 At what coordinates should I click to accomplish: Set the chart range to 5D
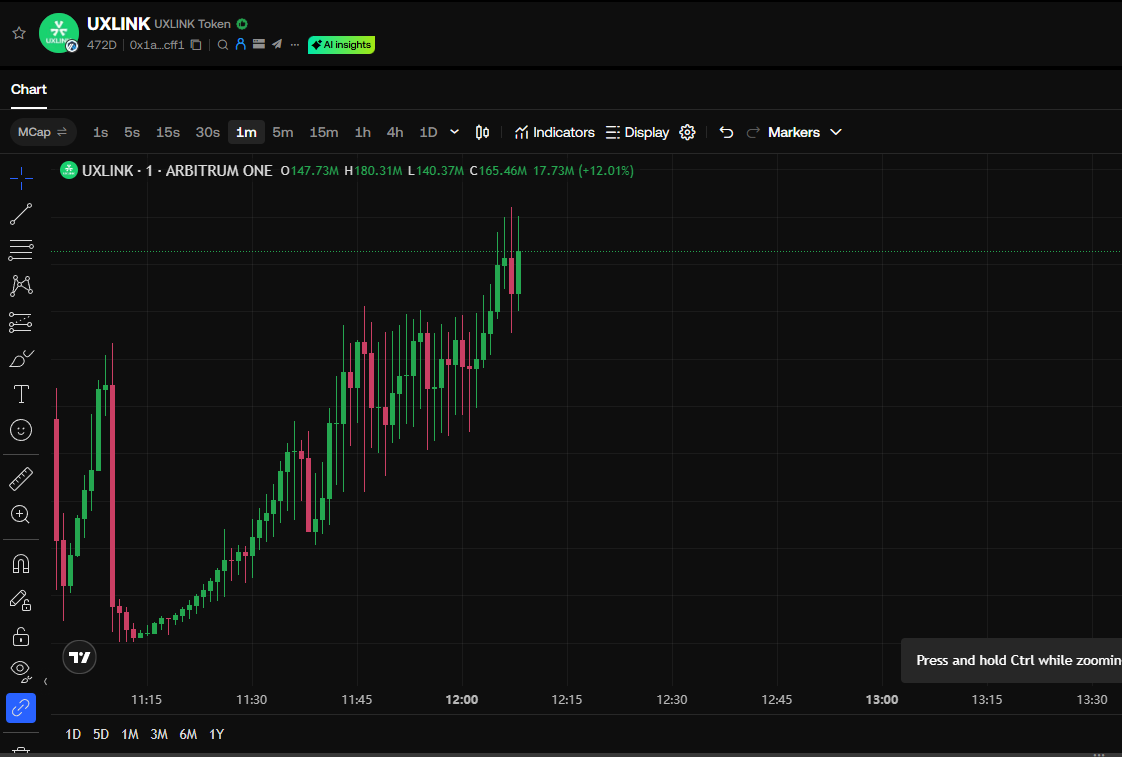pos(101,734)
